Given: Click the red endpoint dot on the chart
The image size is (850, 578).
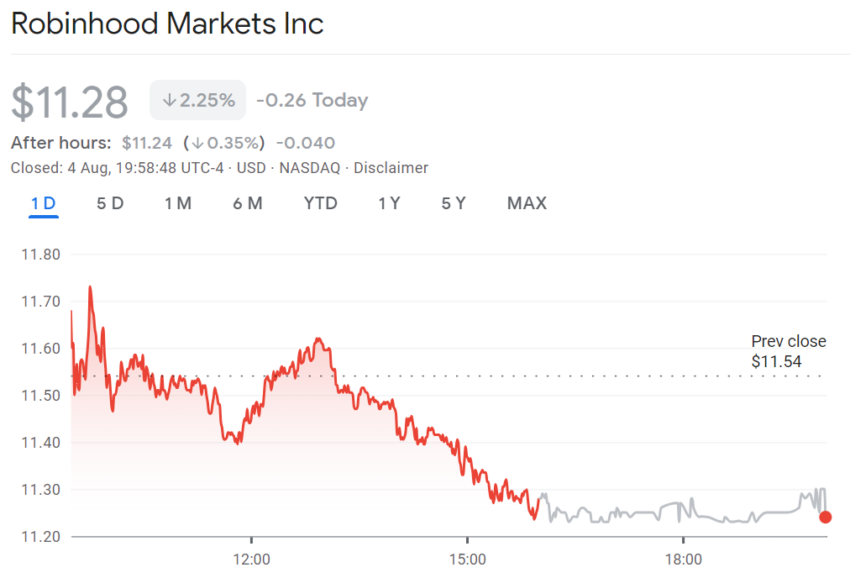Looking at the screenshot, I should tap(824, 517).
